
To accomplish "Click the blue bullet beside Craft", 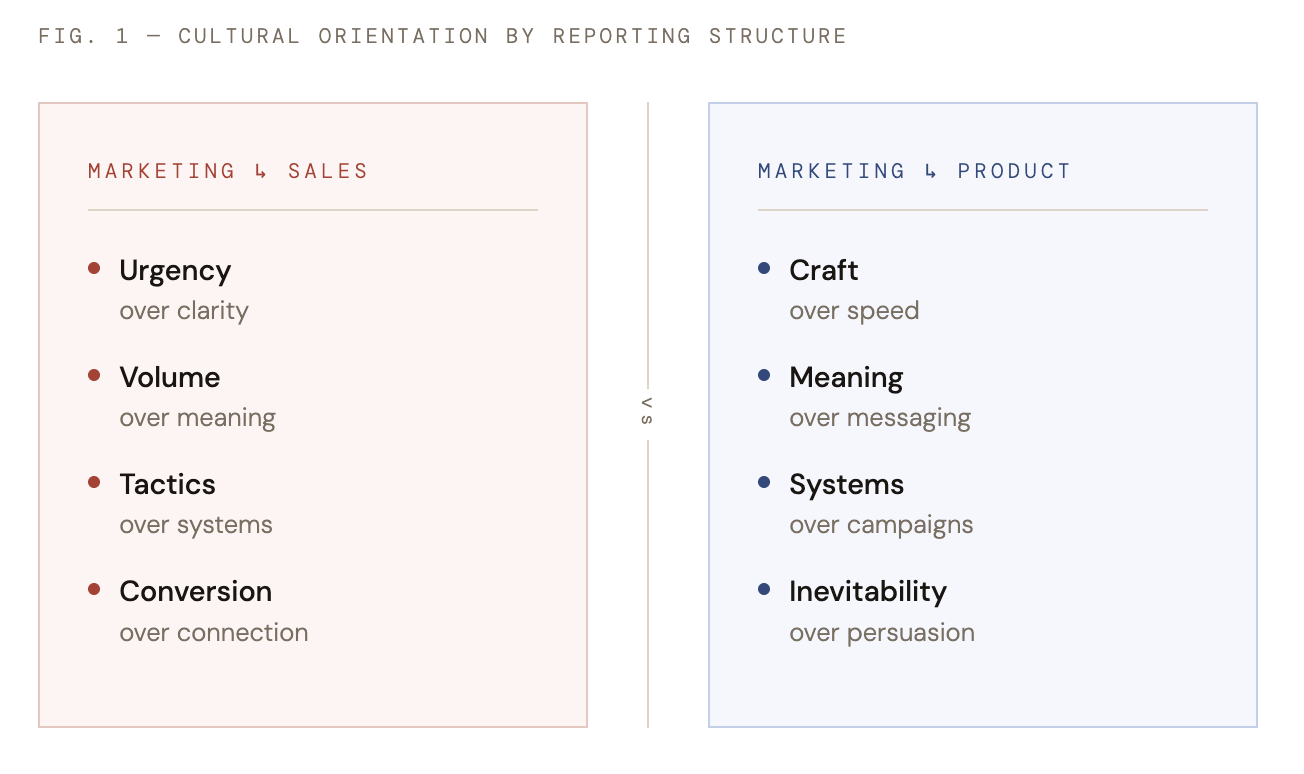I will (x=764, y=268).
